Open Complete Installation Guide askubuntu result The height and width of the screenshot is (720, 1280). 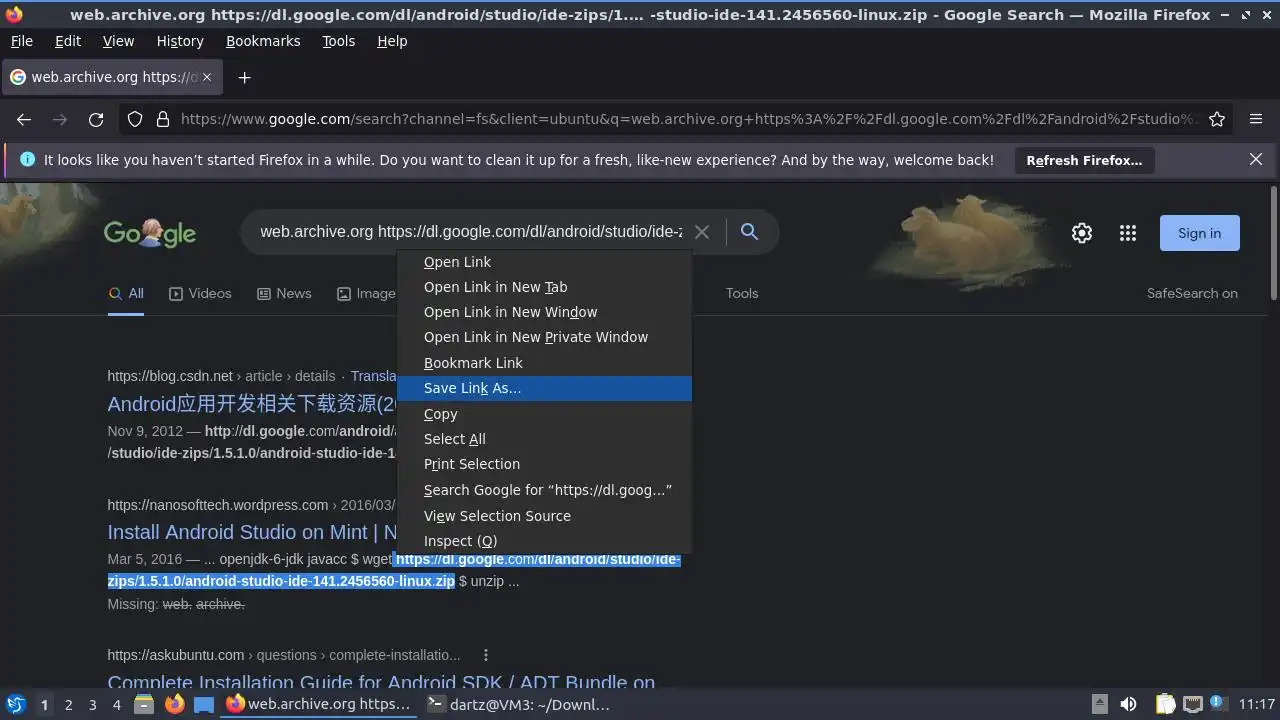[381, 683]
